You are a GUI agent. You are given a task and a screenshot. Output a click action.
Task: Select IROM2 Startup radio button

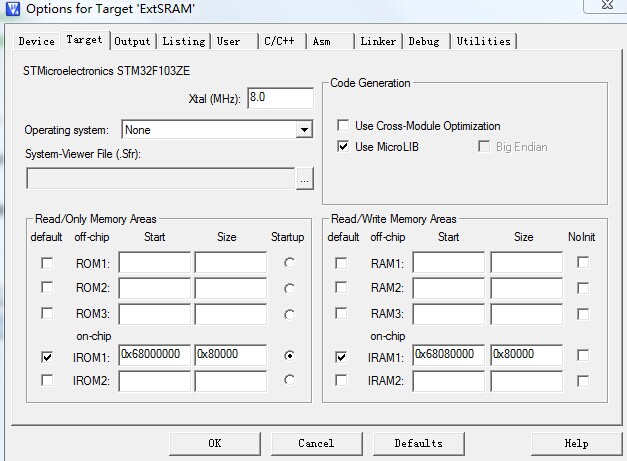point(289,379)
